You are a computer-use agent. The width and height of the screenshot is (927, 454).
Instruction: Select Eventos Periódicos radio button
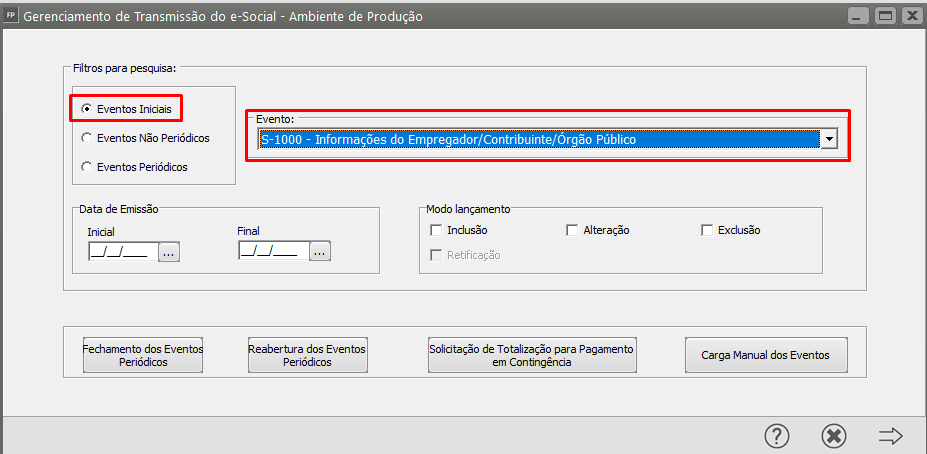point(86,167)
